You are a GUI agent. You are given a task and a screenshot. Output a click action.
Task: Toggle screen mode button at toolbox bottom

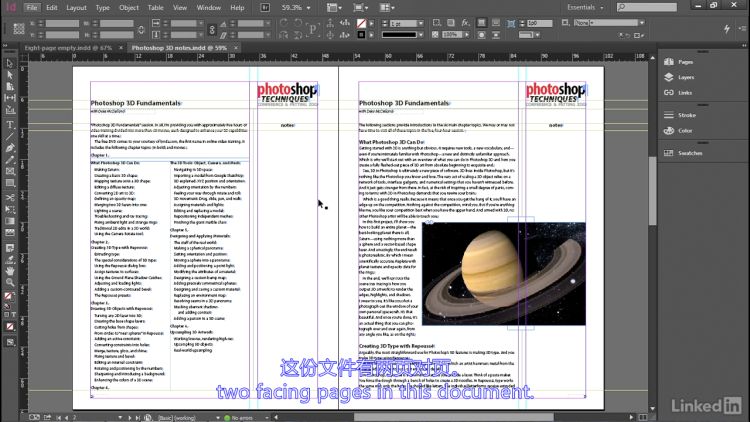click(x=10, y=343)
